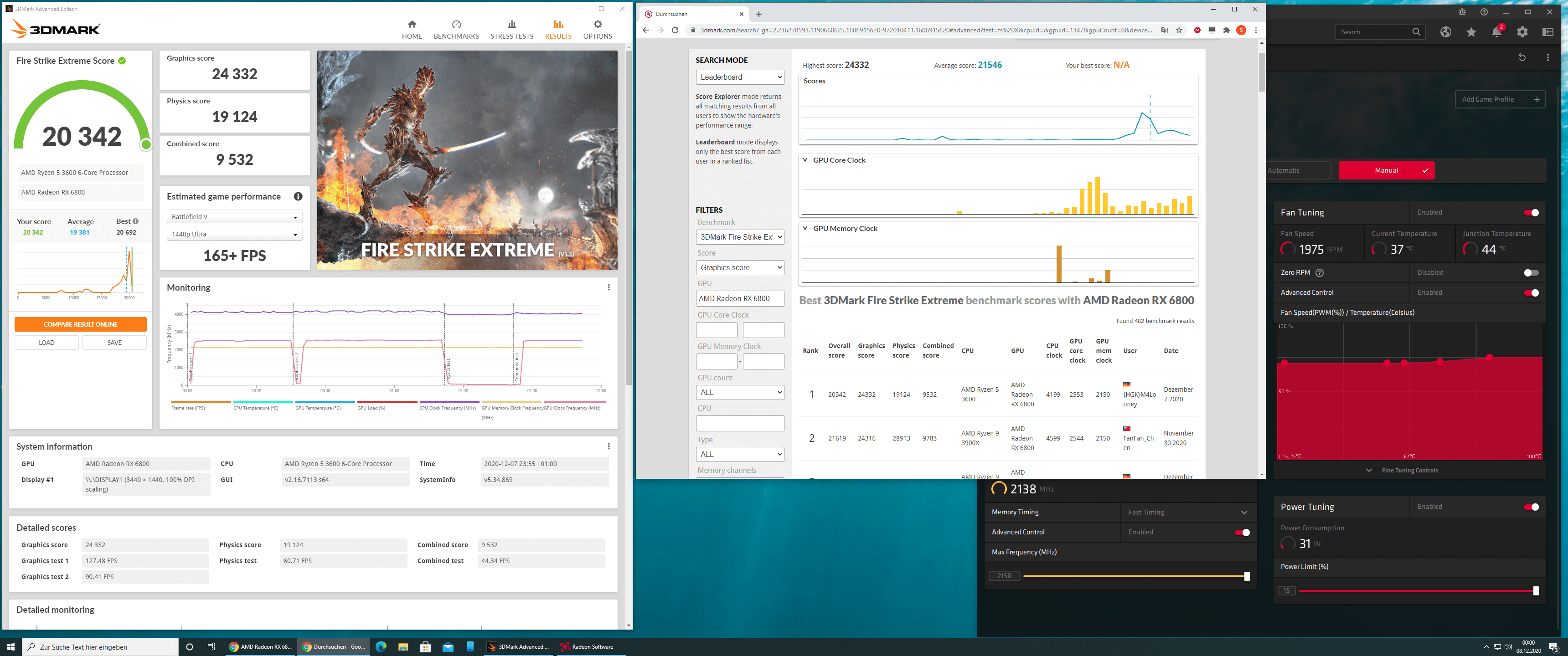Viewport: 1568px width, 656px height.
Task: Open 3DMark Options gear icon
Action: (597, 24)
